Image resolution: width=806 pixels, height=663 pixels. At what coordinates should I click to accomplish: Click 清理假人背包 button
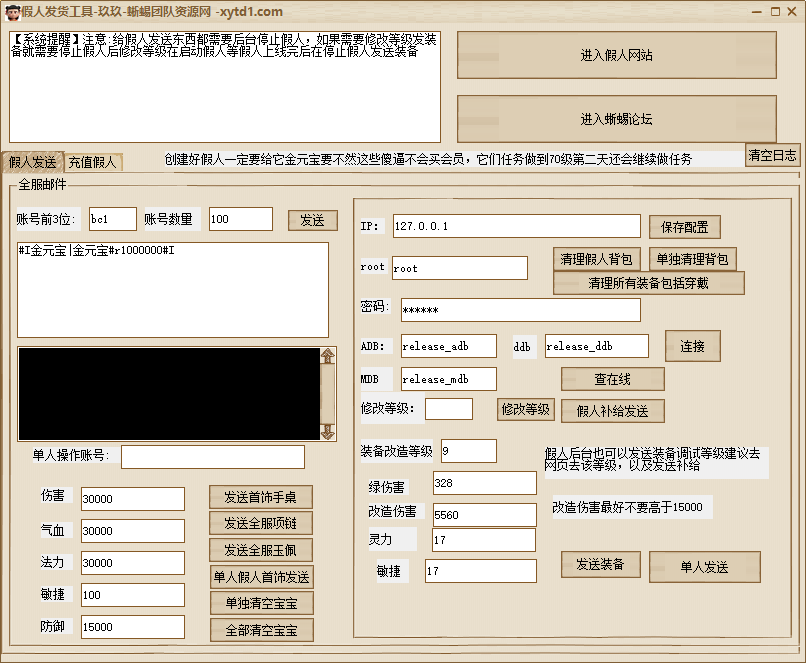point(597,259)
